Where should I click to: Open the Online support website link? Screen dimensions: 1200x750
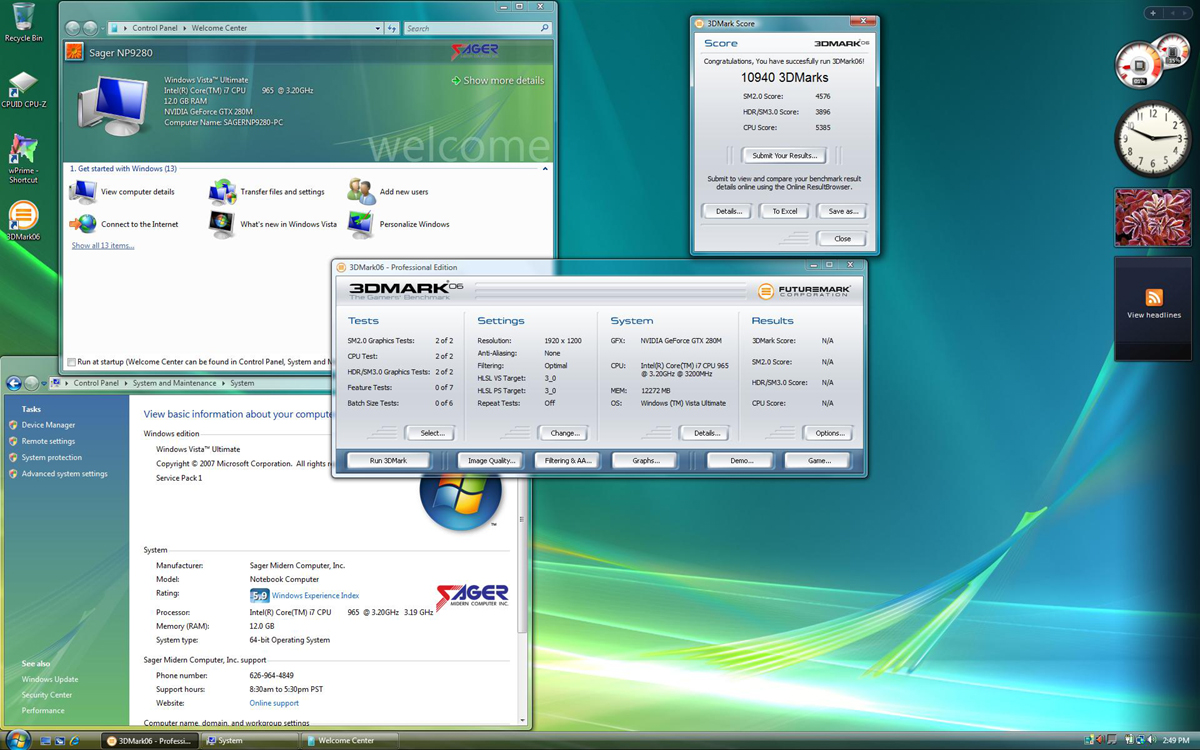[275, 703]
